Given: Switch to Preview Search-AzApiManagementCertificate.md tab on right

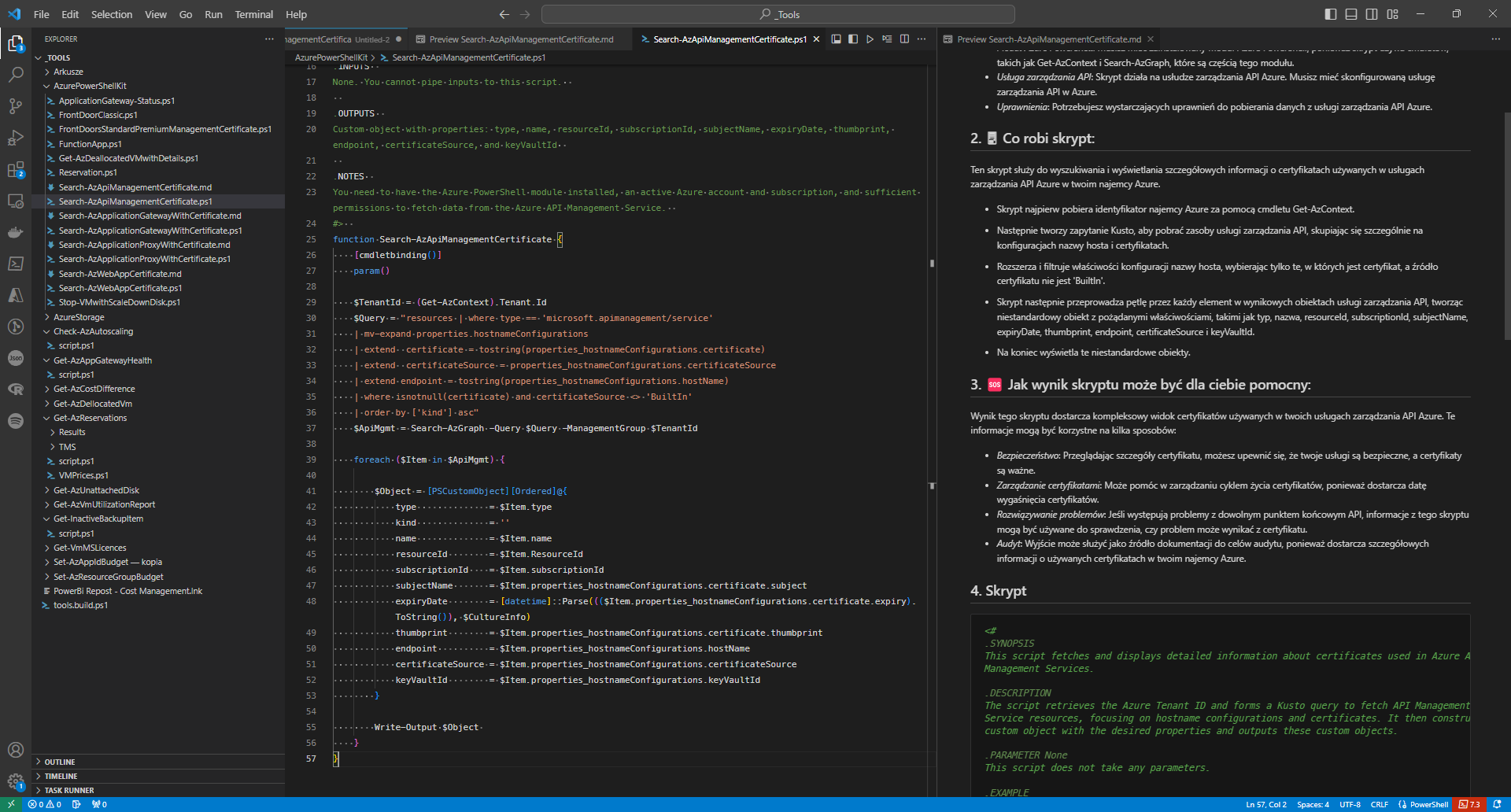Looking at the screenshot, I should click(1048, 39).
